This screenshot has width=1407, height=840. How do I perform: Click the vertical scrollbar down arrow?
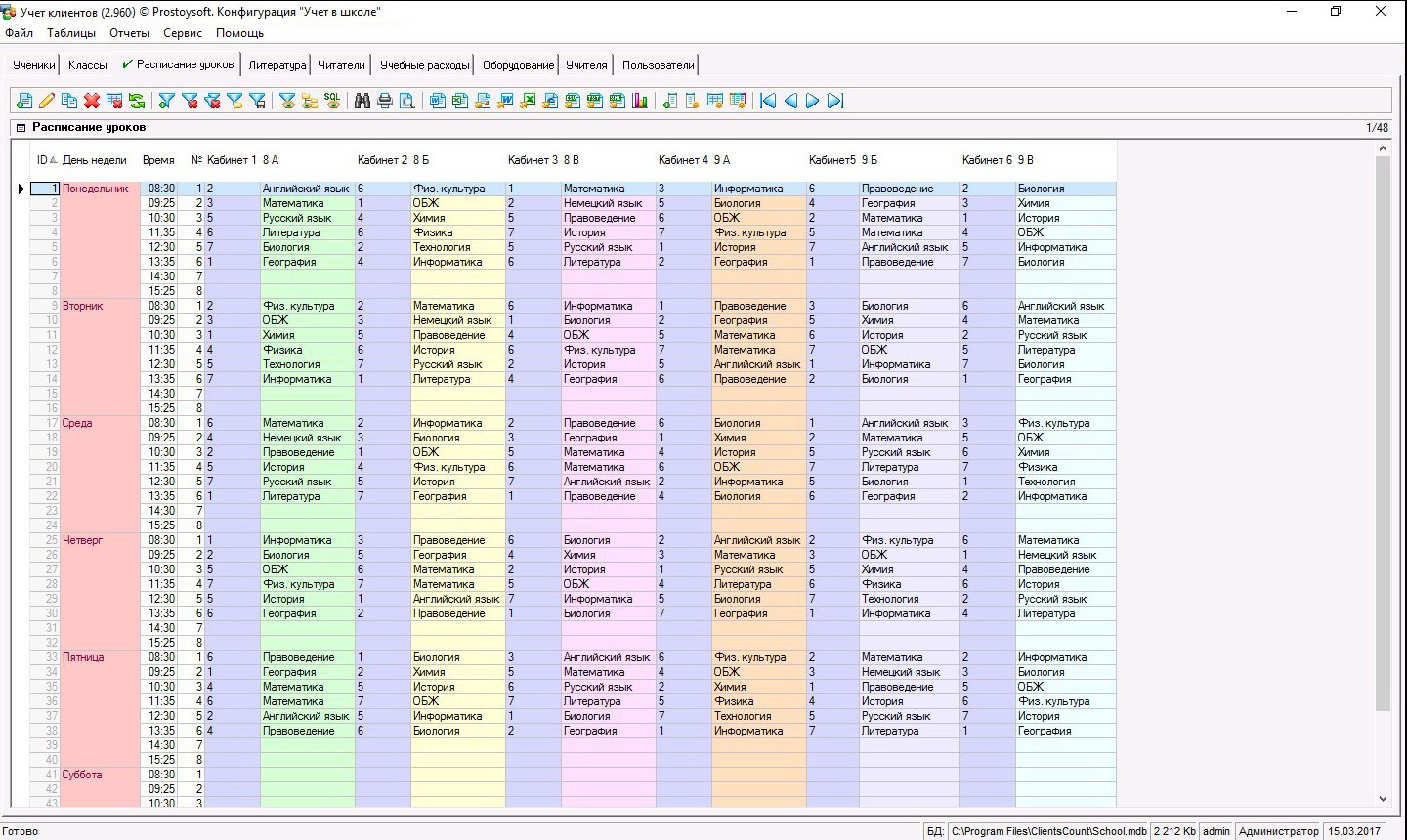1383,799
